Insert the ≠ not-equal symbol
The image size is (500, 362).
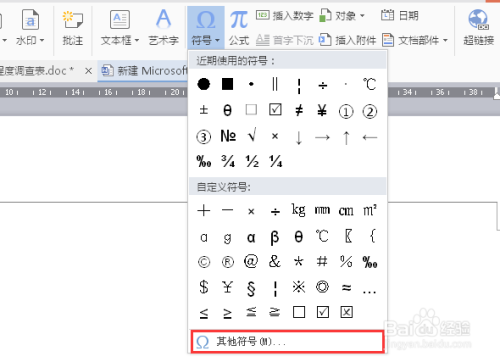coord(299,110)
